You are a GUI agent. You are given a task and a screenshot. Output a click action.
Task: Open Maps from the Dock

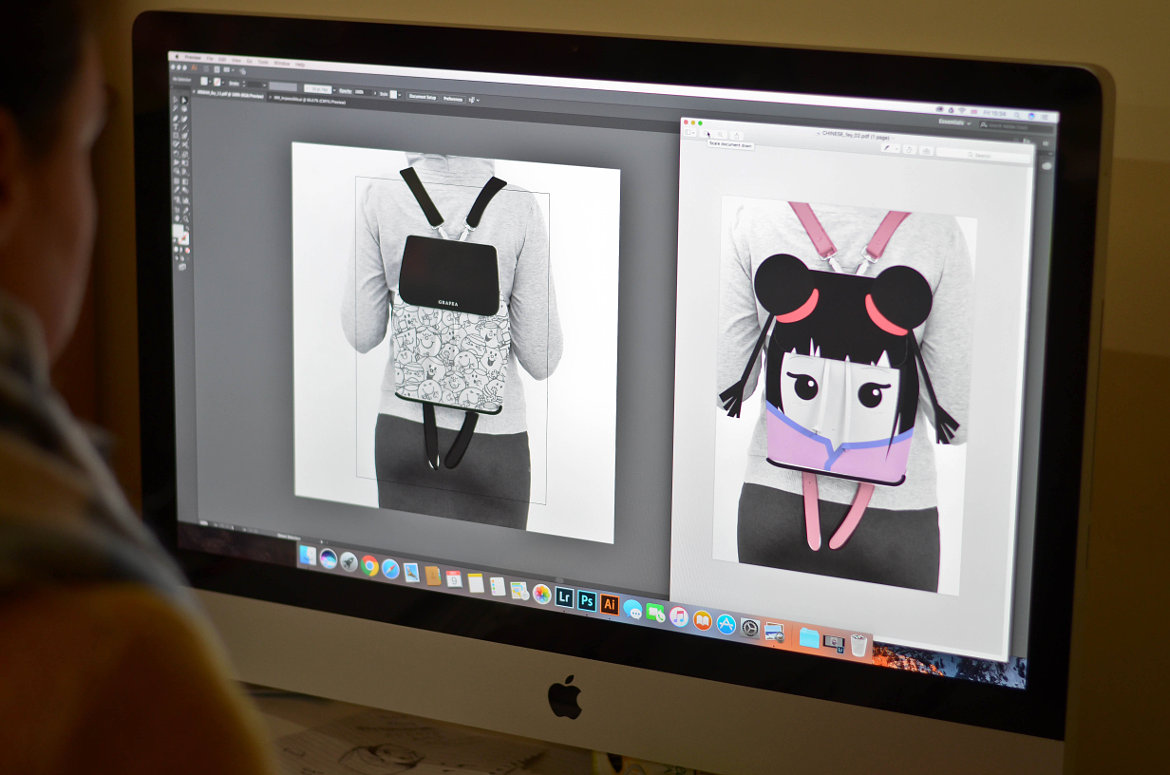pyautogui.click(x=519, y=590)
